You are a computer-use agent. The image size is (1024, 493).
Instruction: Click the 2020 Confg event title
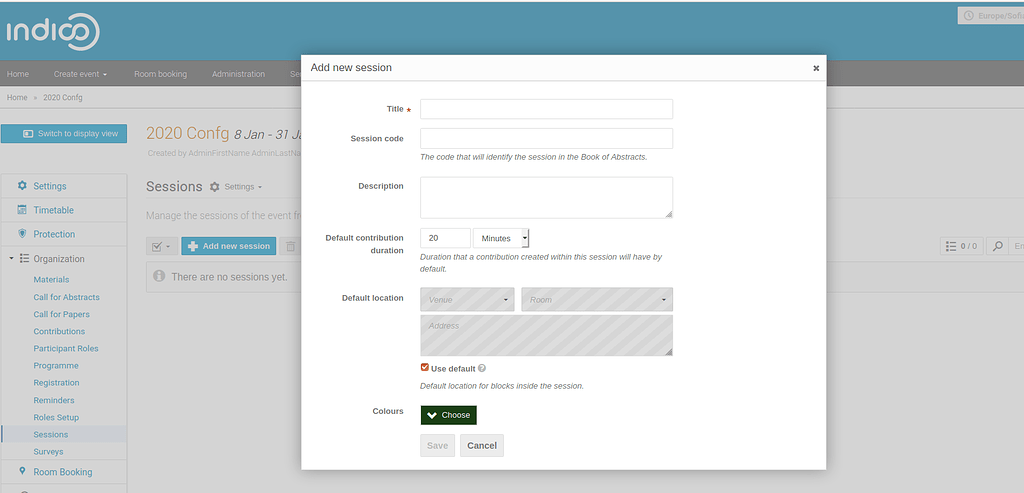187,134
